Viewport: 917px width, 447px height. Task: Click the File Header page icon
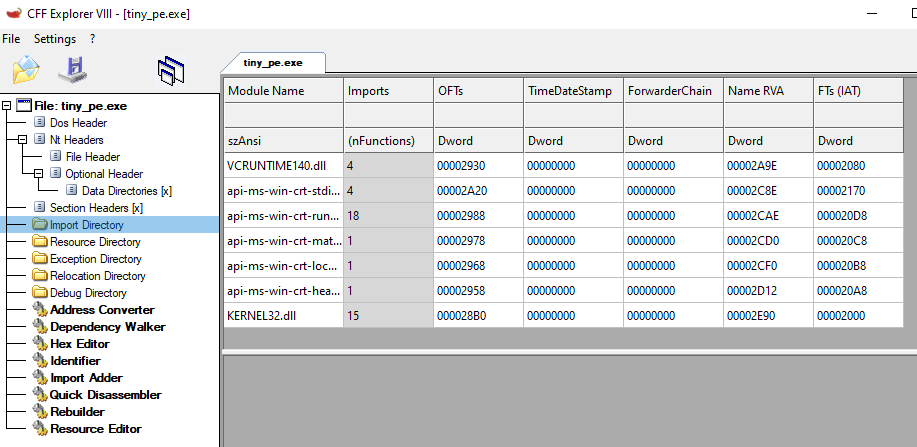click(x=56, y=156)
